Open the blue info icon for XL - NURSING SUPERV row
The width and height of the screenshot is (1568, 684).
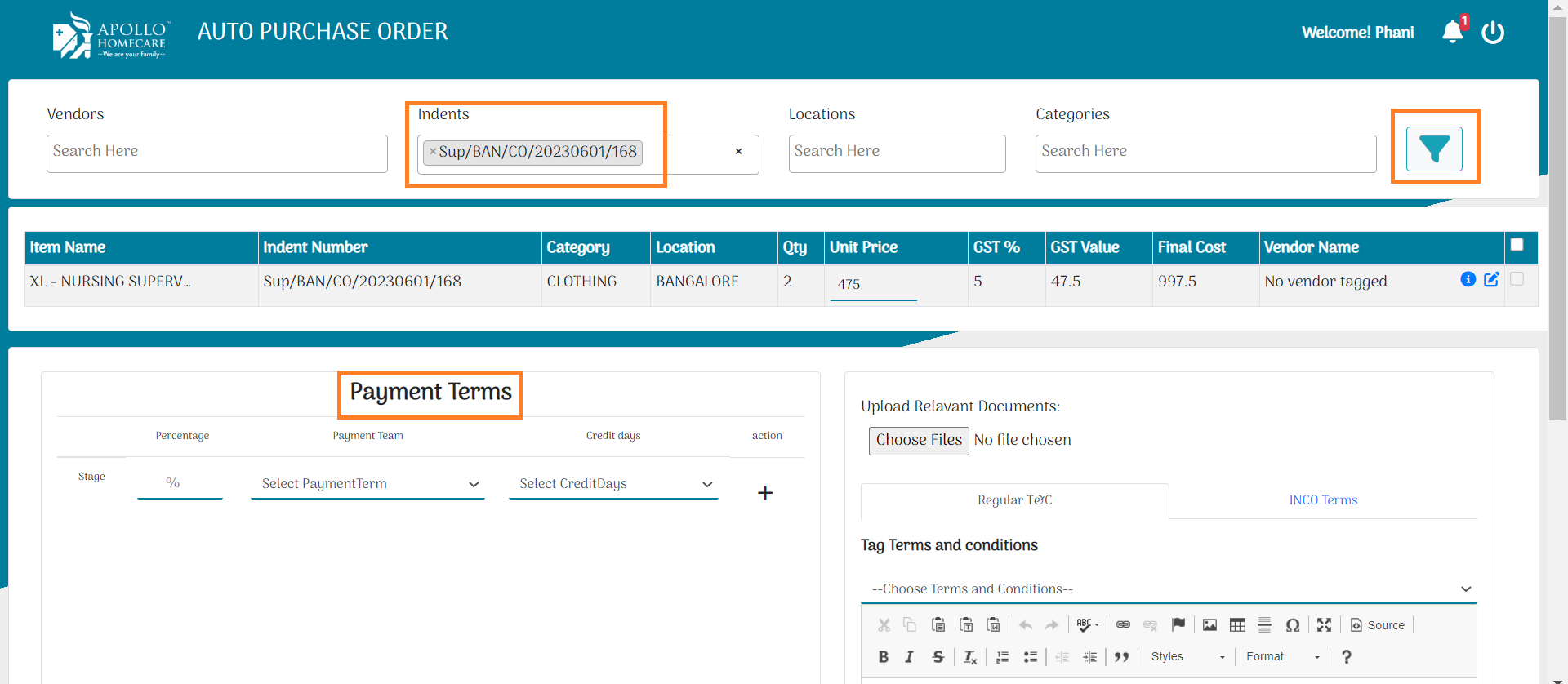point(1468,279)
